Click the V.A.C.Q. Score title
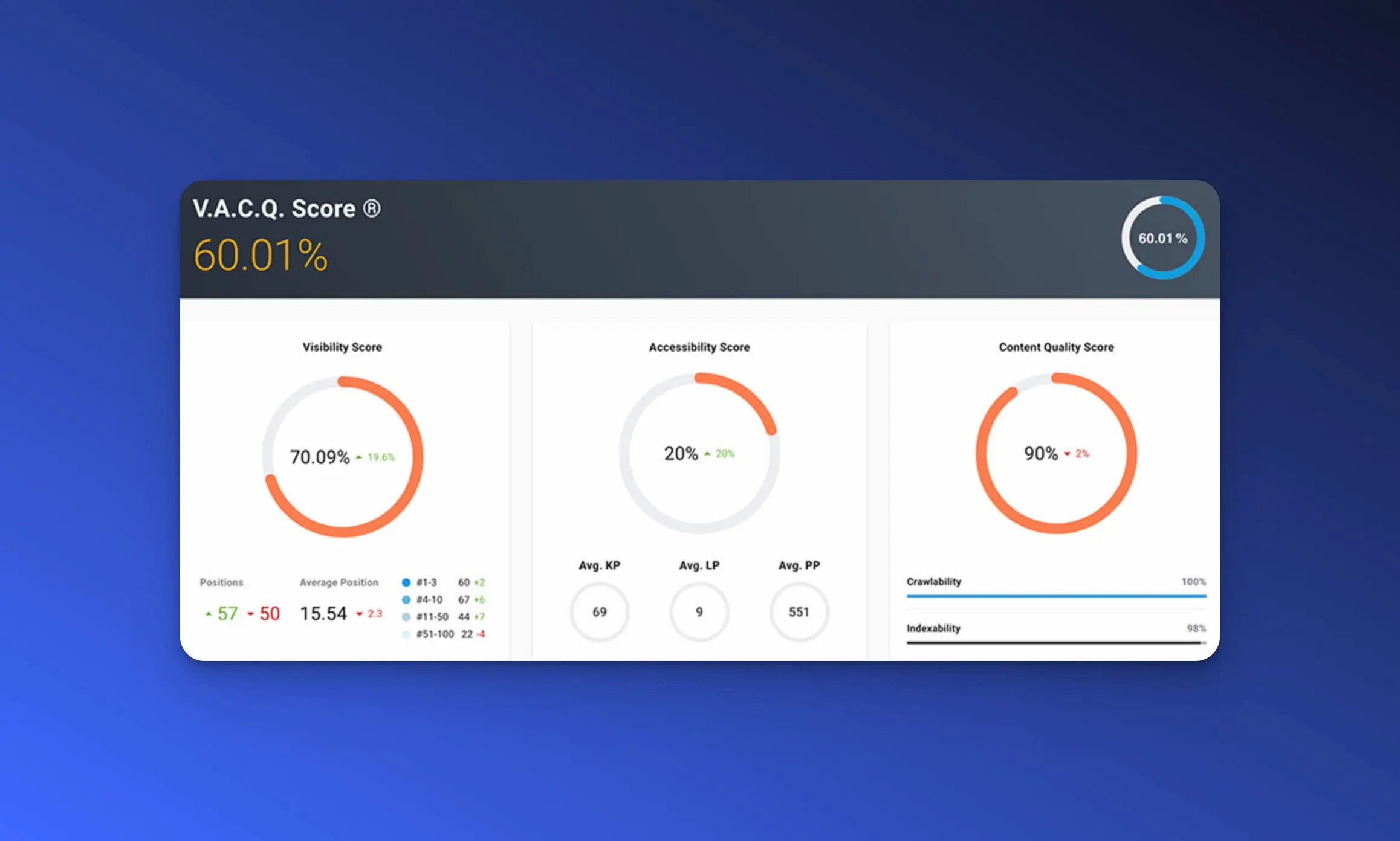This screenshot has height=841, width=1400. click(x=287, y=208)
